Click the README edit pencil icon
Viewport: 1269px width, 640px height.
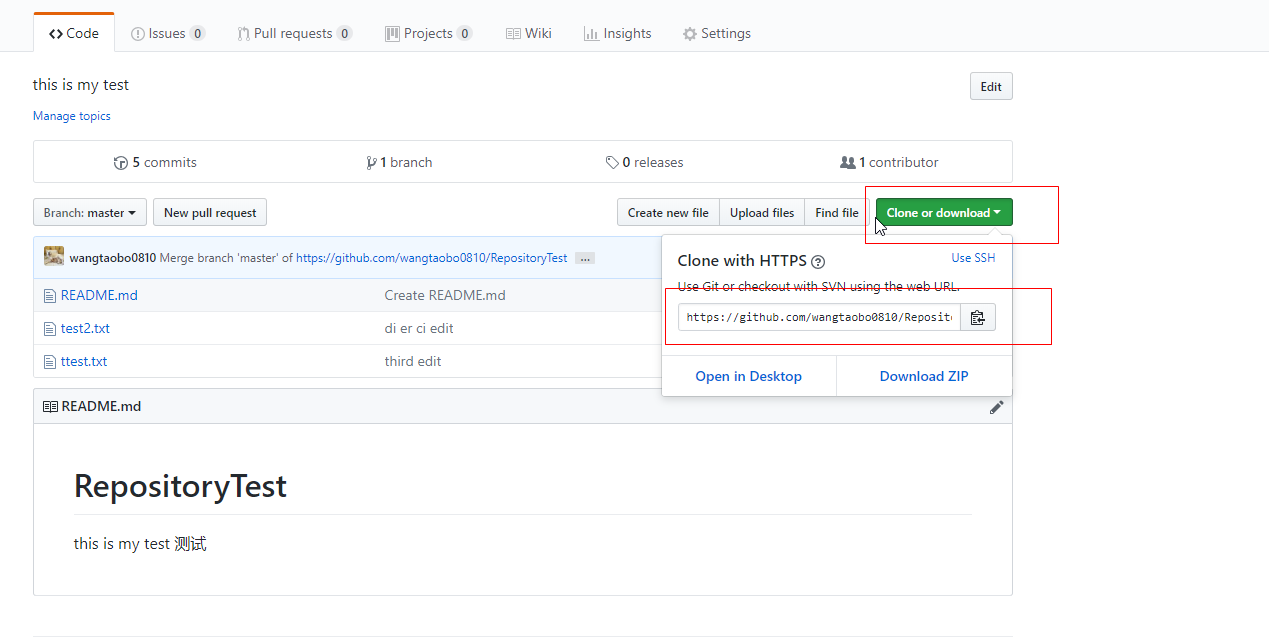(996, 407)
